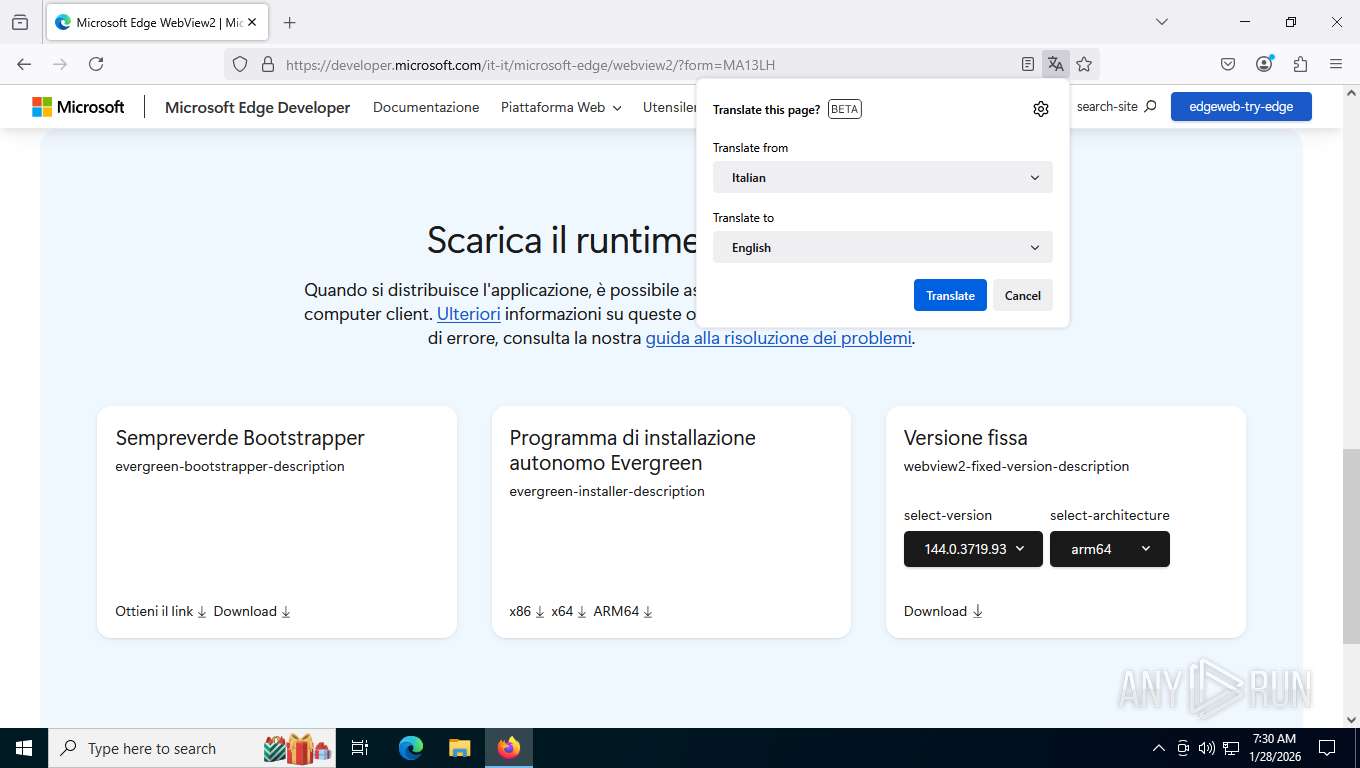Screen dimensions: 1360x768
Task: Click the page vertical scrollbar thumb
Action: coord(1350,547)
